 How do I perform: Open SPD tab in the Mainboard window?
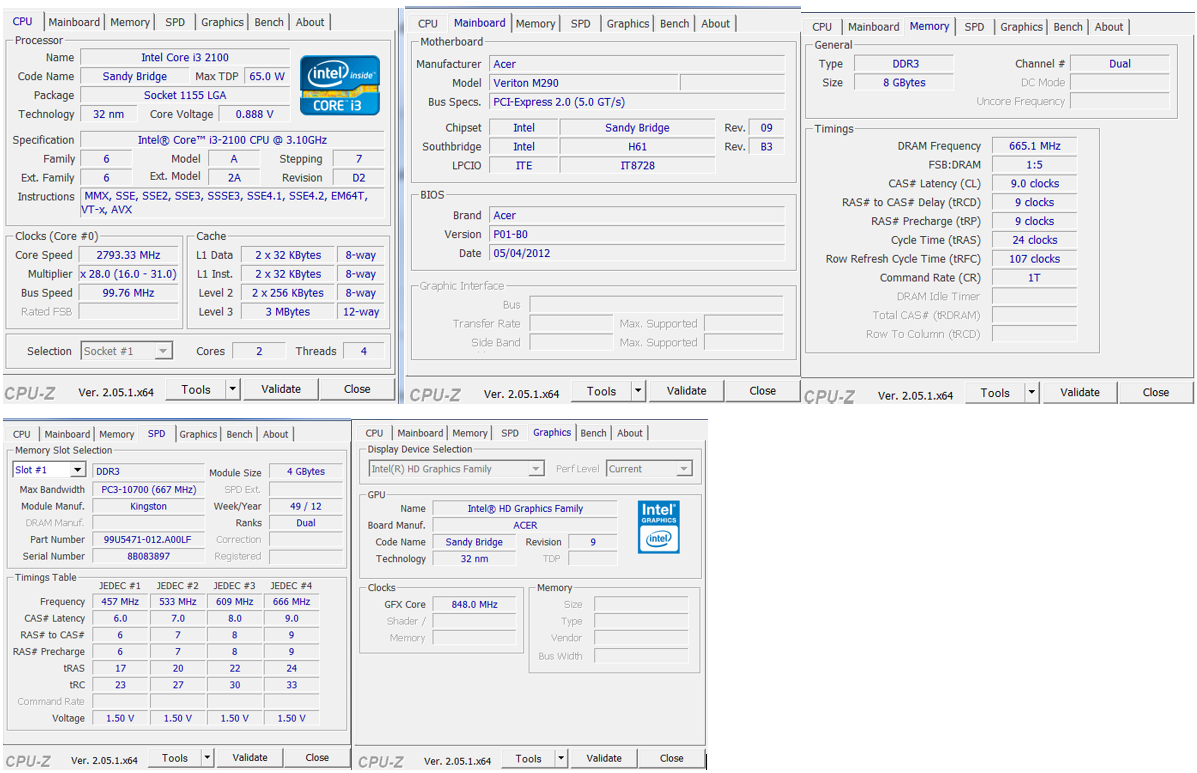coord(581,24)
